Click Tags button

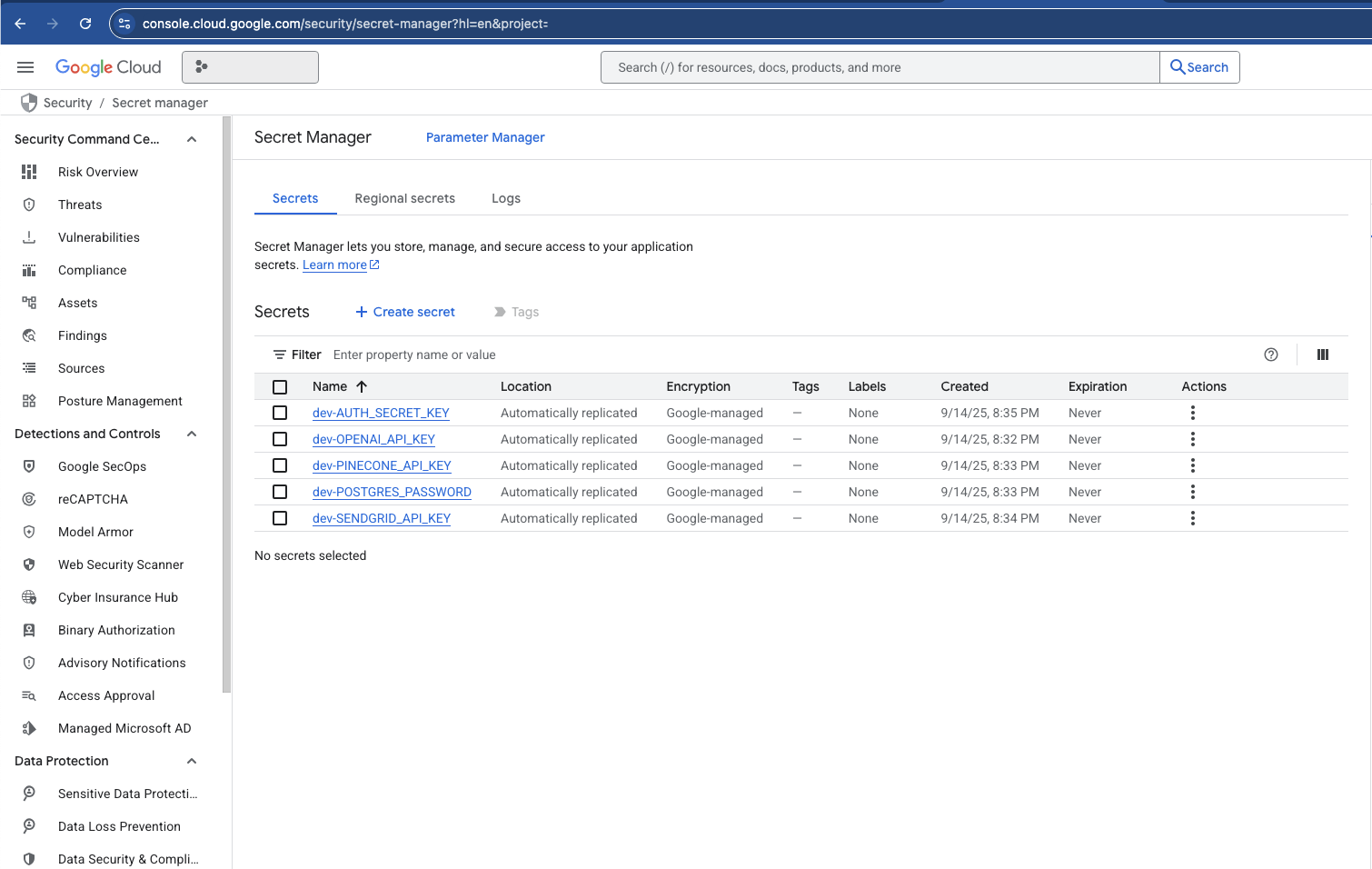pos(516,312)
